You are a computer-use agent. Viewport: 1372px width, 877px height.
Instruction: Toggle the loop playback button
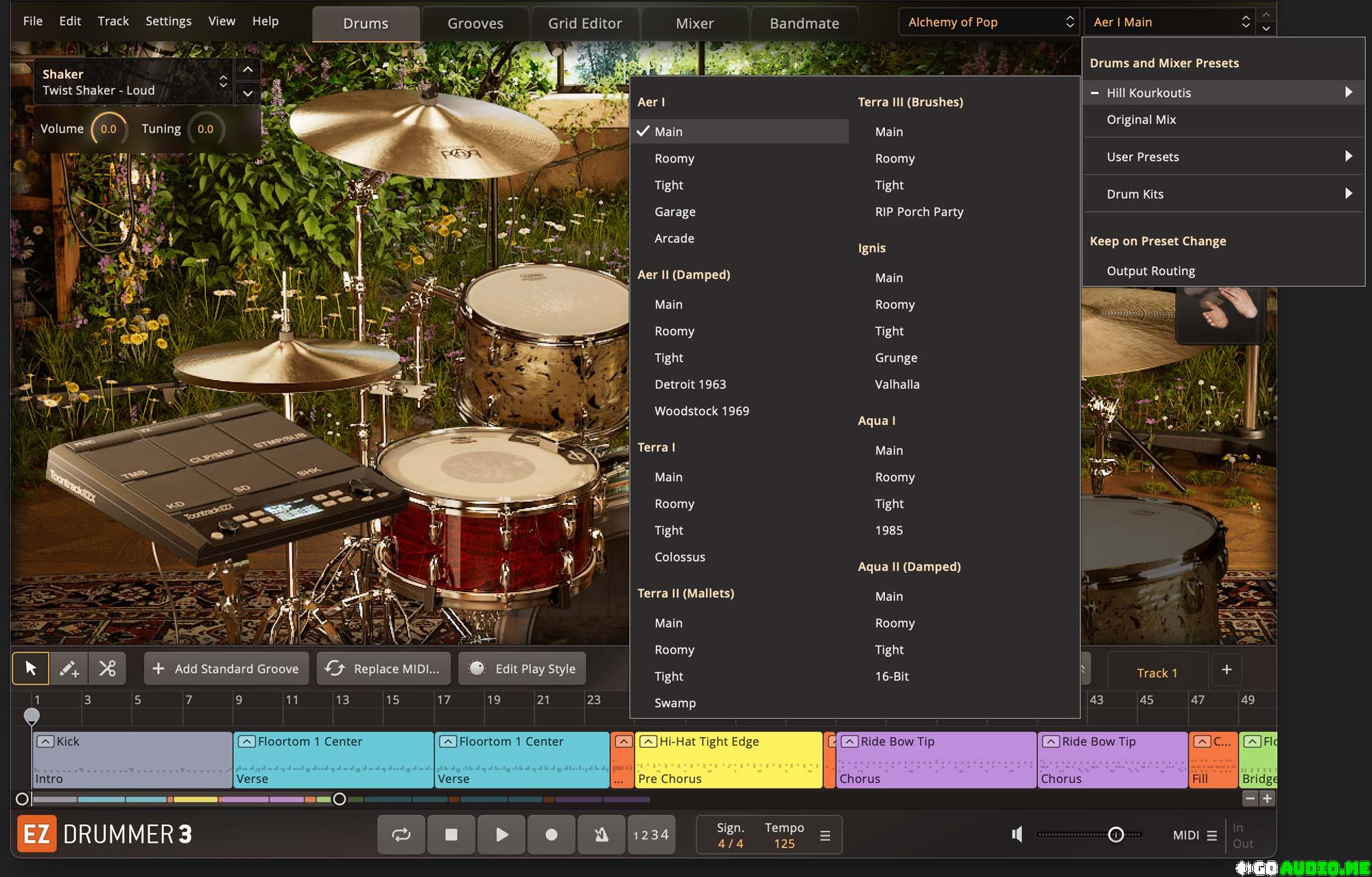point(401,834)
